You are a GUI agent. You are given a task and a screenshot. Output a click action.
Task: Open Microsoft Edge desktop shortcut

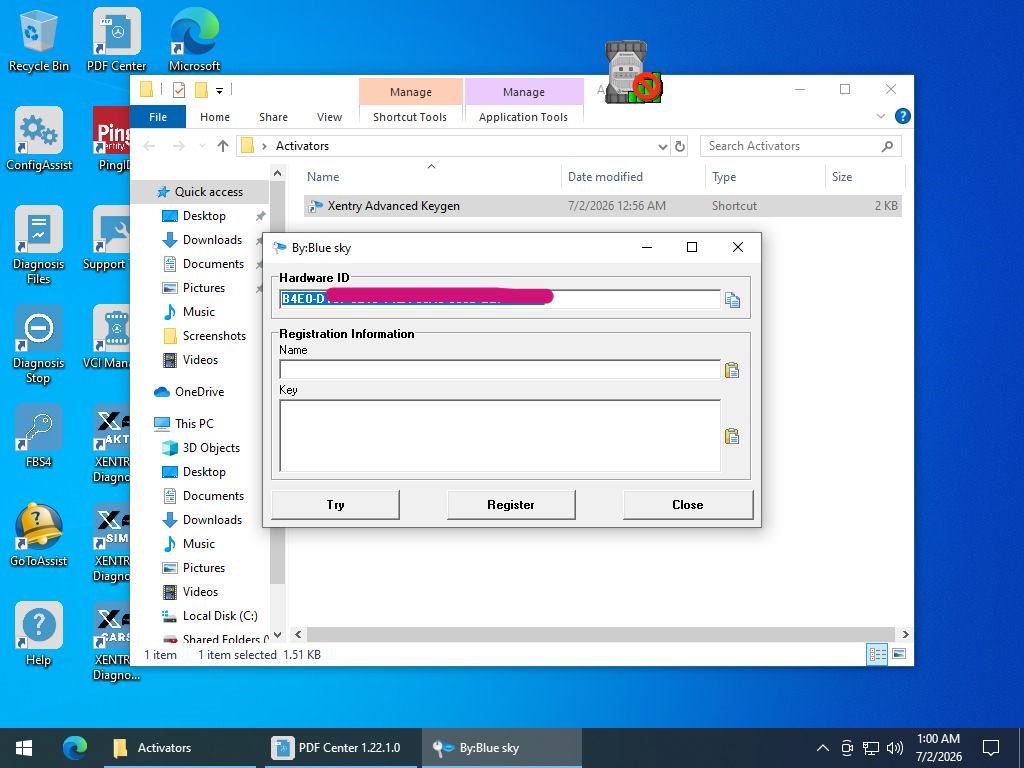pyautogui.click(x=195, y=40)
